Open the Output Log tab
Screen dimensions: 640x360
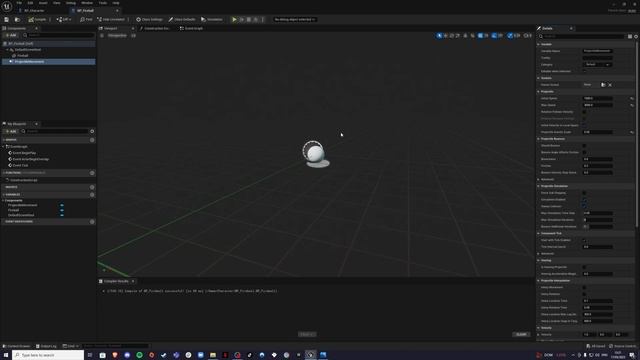coord(46,346)
